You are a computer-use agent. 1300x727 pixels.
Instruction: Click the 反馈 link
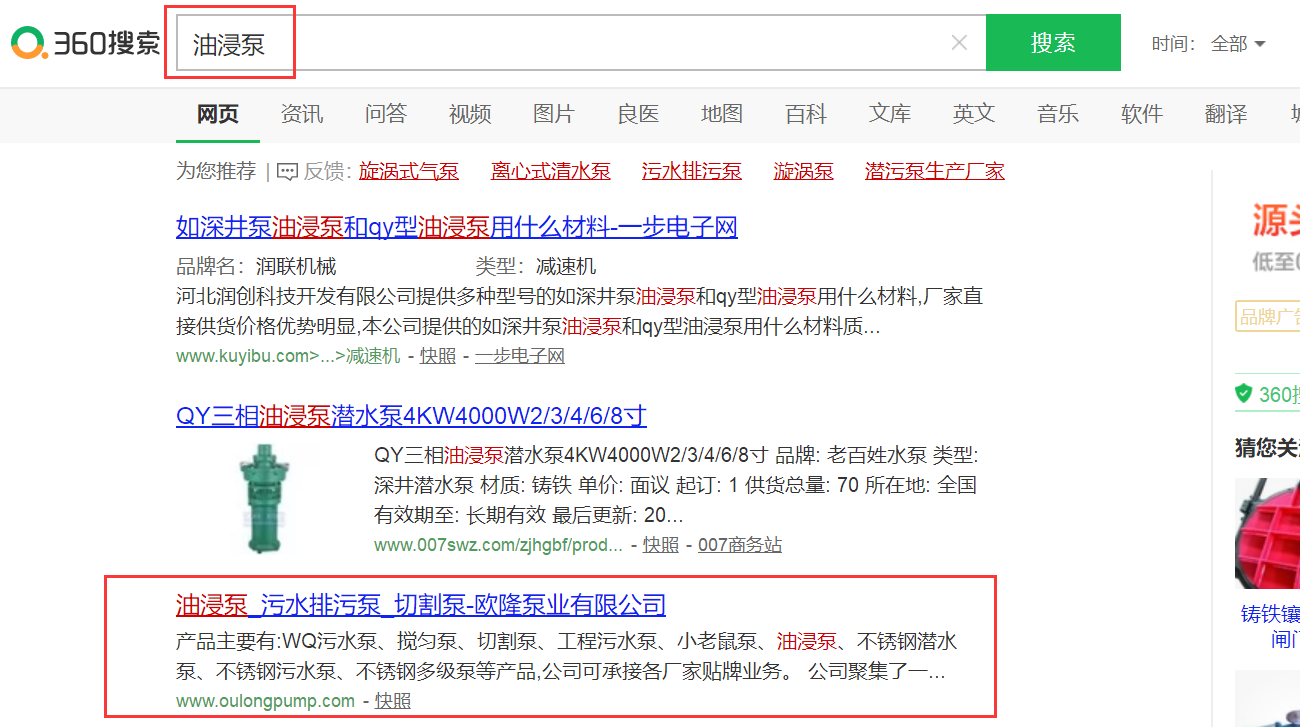point(326,172)
